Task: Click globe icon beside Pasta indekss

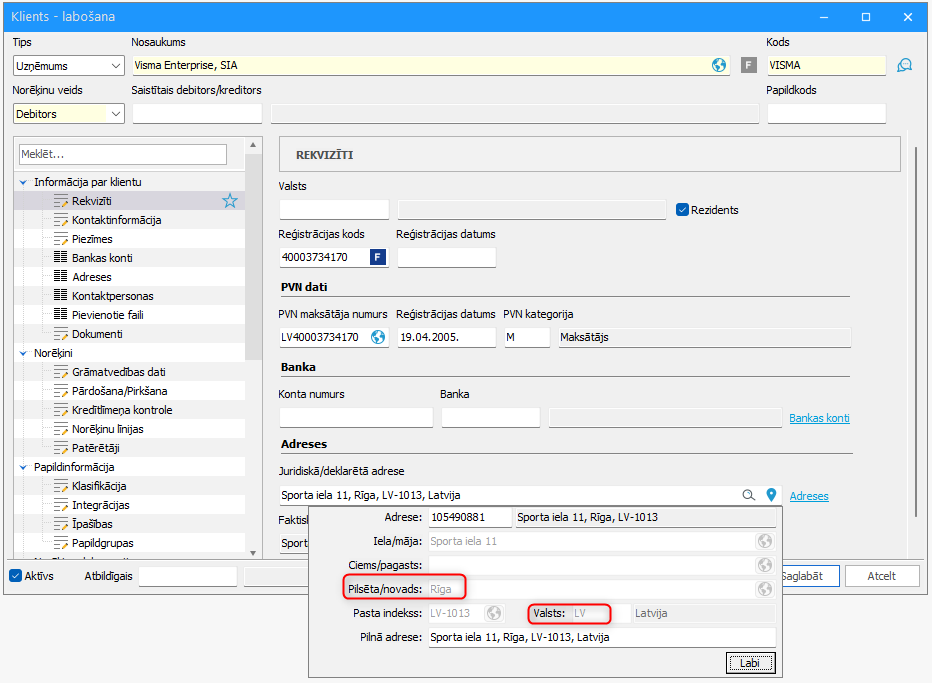Action: pos(493,613)
